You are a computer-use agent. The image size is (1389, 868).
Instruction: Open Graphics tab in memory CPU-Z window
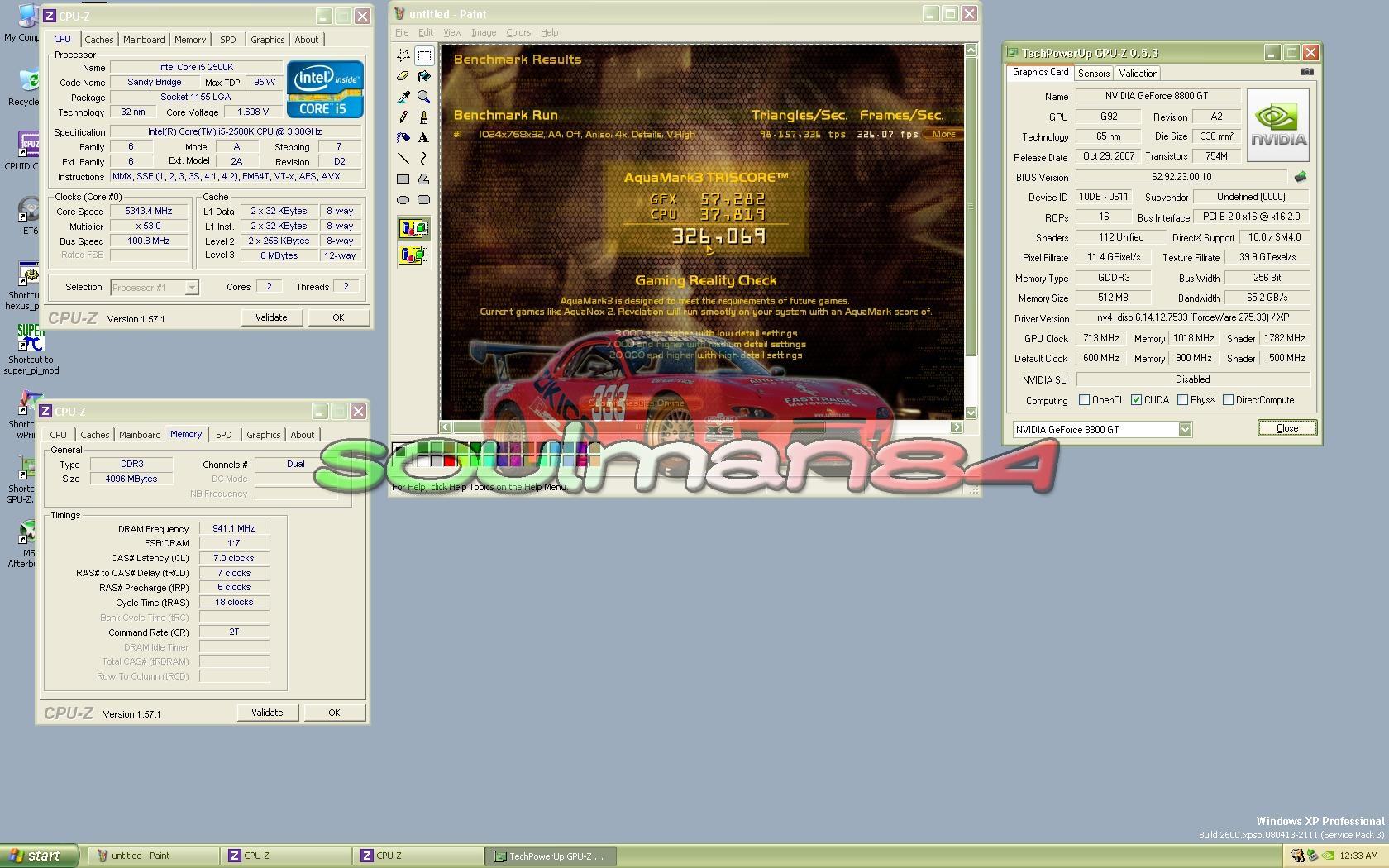click(x=264, y=435)
